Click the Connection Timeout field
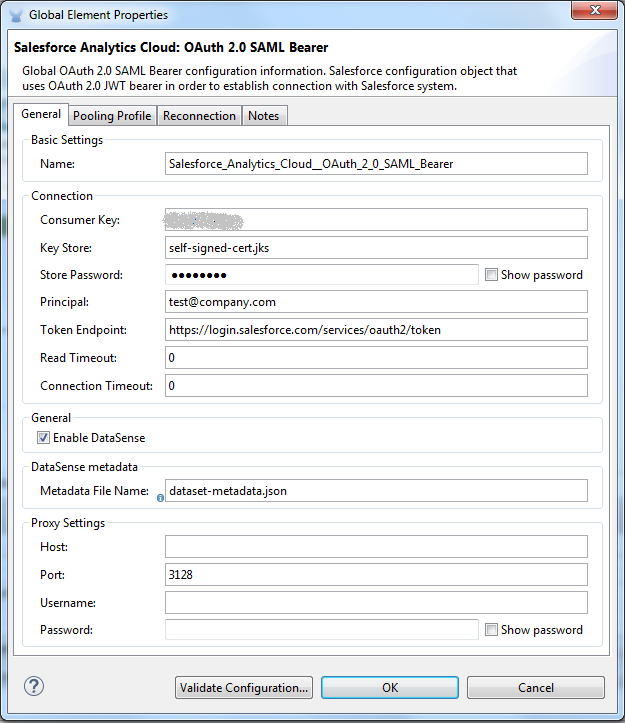Image resolution: width=625 pixels, height=723 pixels. (x=376, y=385)
